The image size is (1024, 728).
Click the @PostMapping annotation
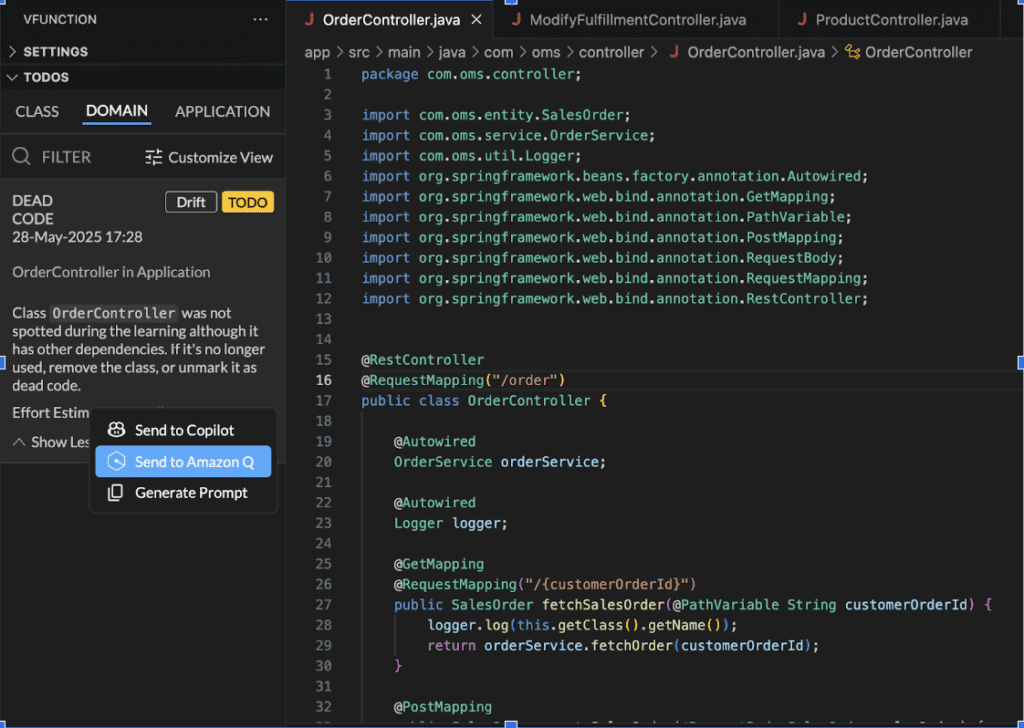coord(443,707)
